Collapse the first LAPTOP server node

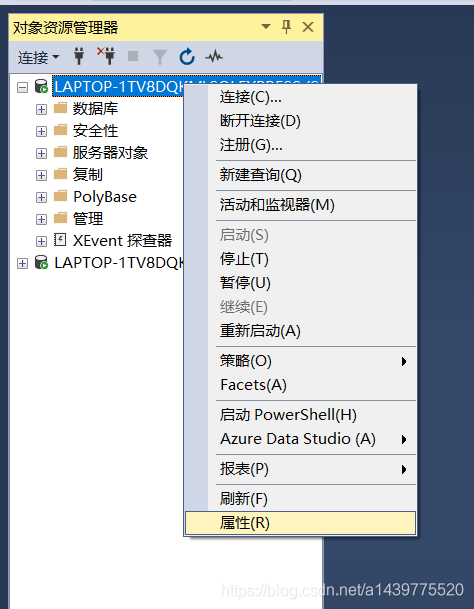point(23,87)
